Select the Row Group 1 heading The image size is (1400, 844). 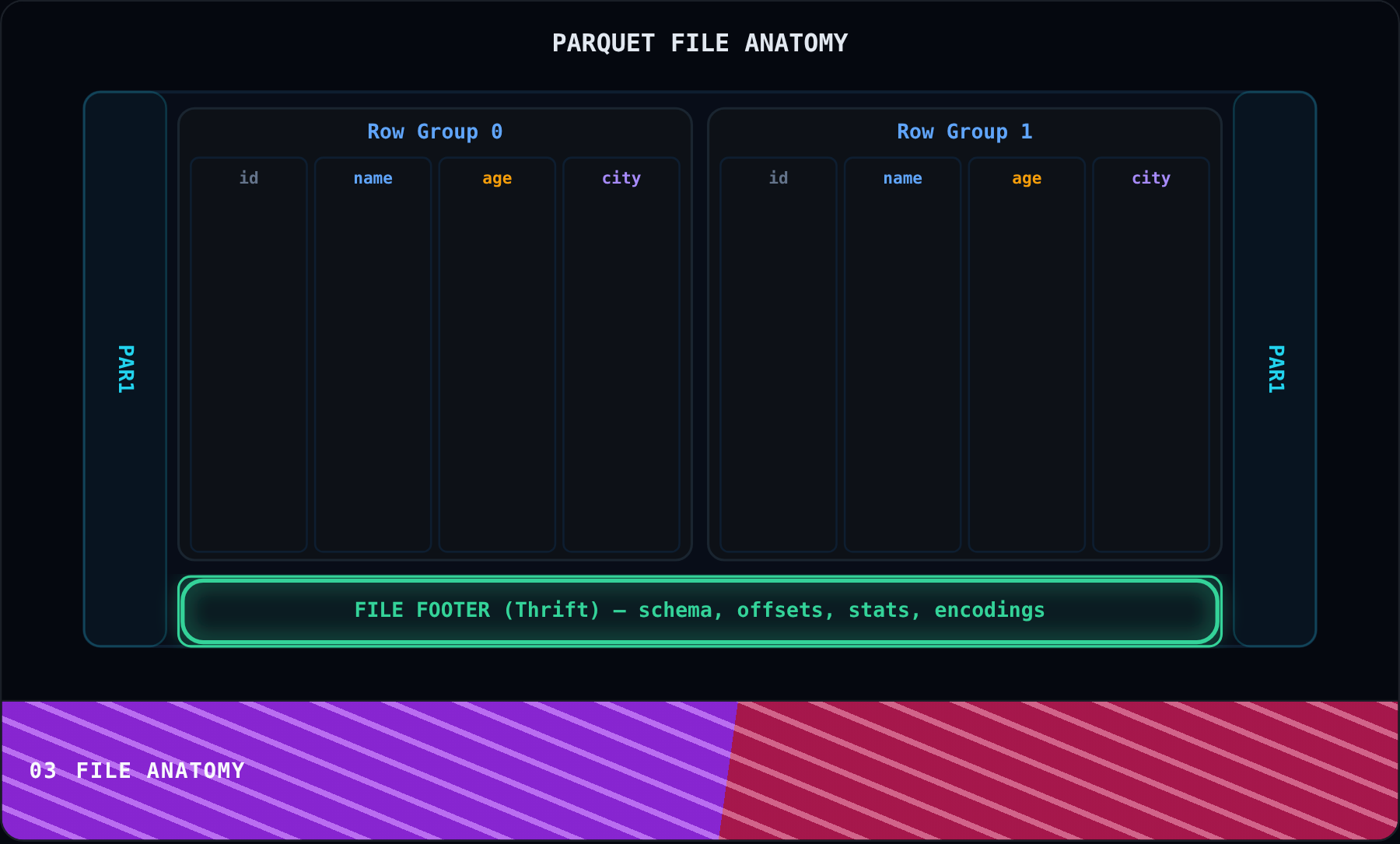[964, 131]
